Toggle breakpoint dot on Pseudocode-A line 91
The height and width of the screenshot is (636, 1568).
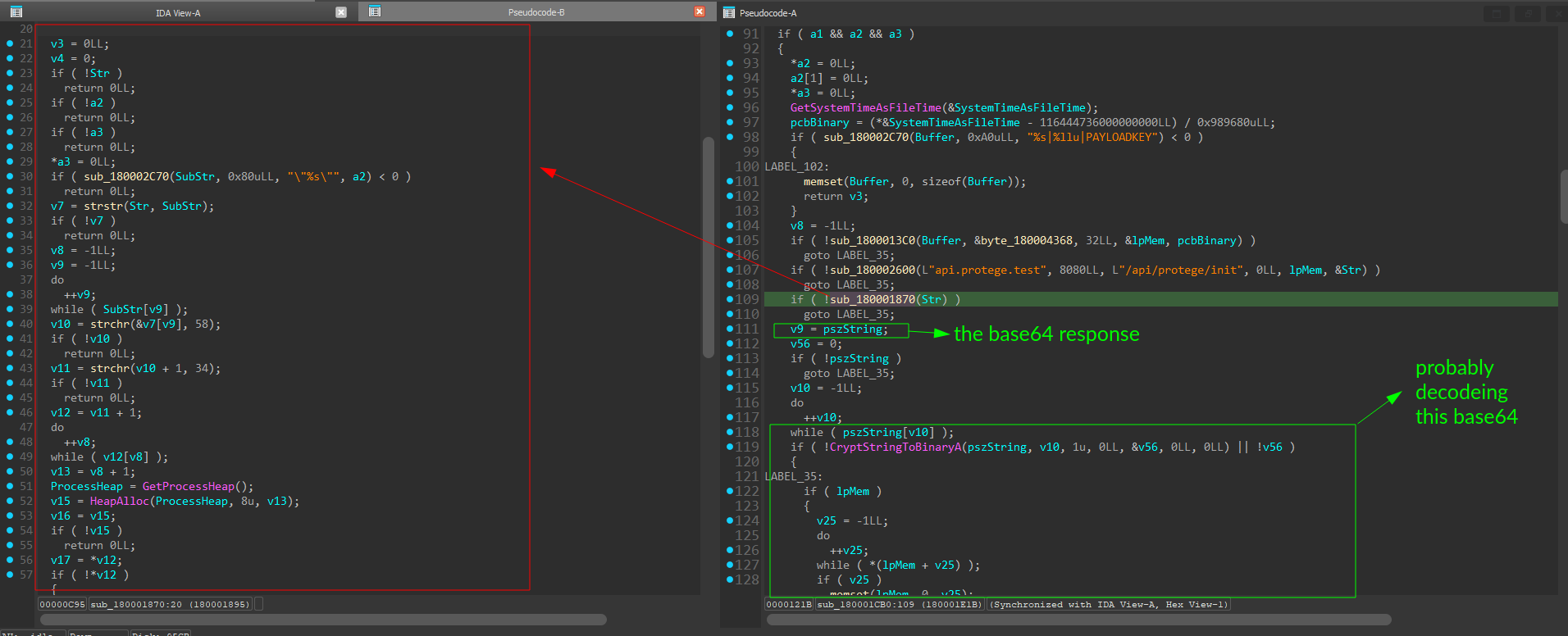pyautogui.click(x=730, y=34)
